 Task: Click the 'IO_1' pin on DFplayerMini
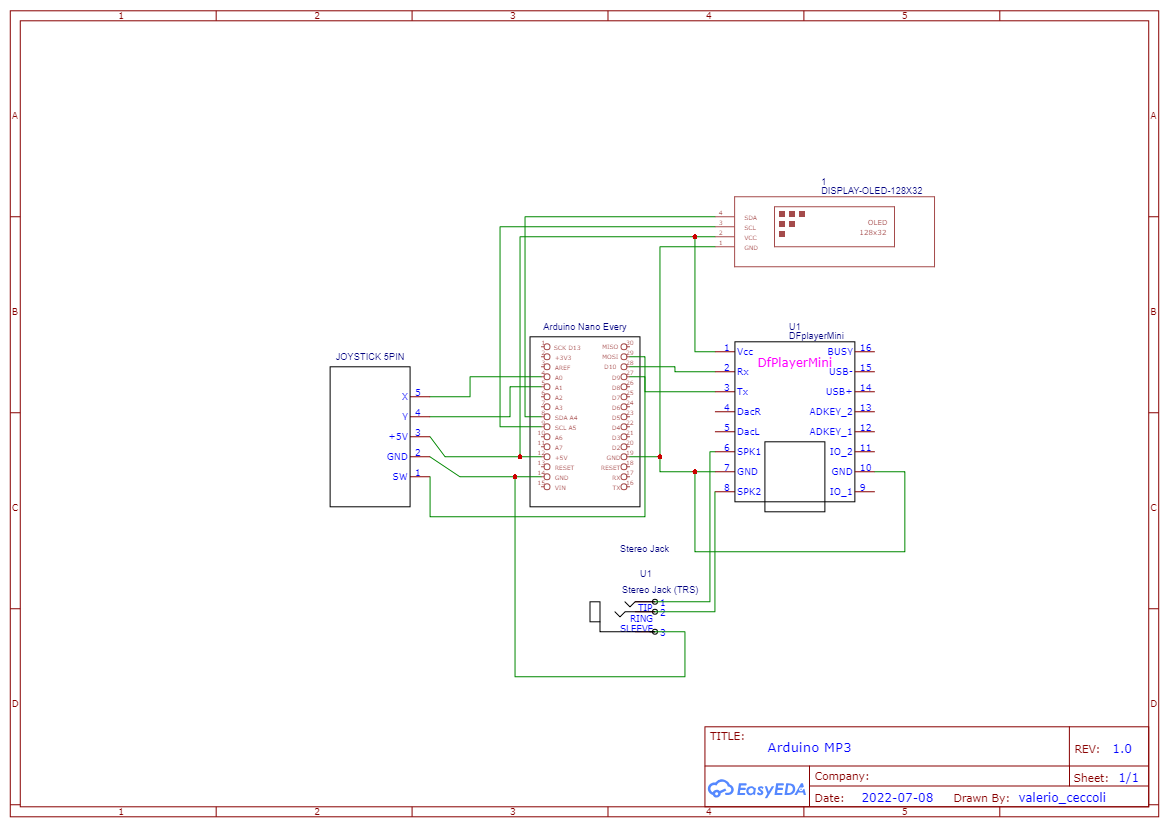click(x=841, y=491)
